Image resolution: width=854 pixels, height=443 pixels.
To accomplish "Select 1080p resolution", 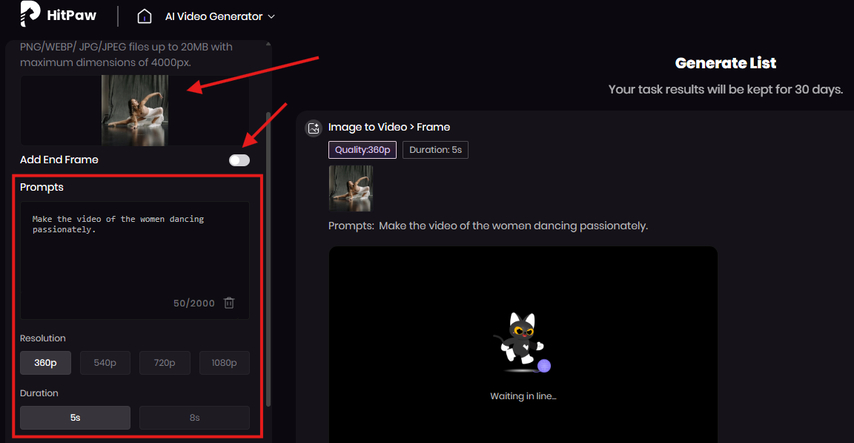I will pyautogui.click(x=224, y=363).
